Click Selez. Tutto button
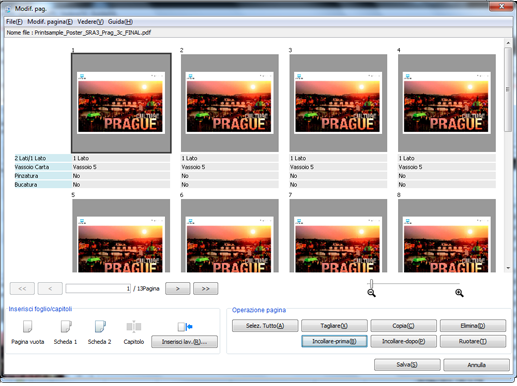 click(x=265, y=326)
